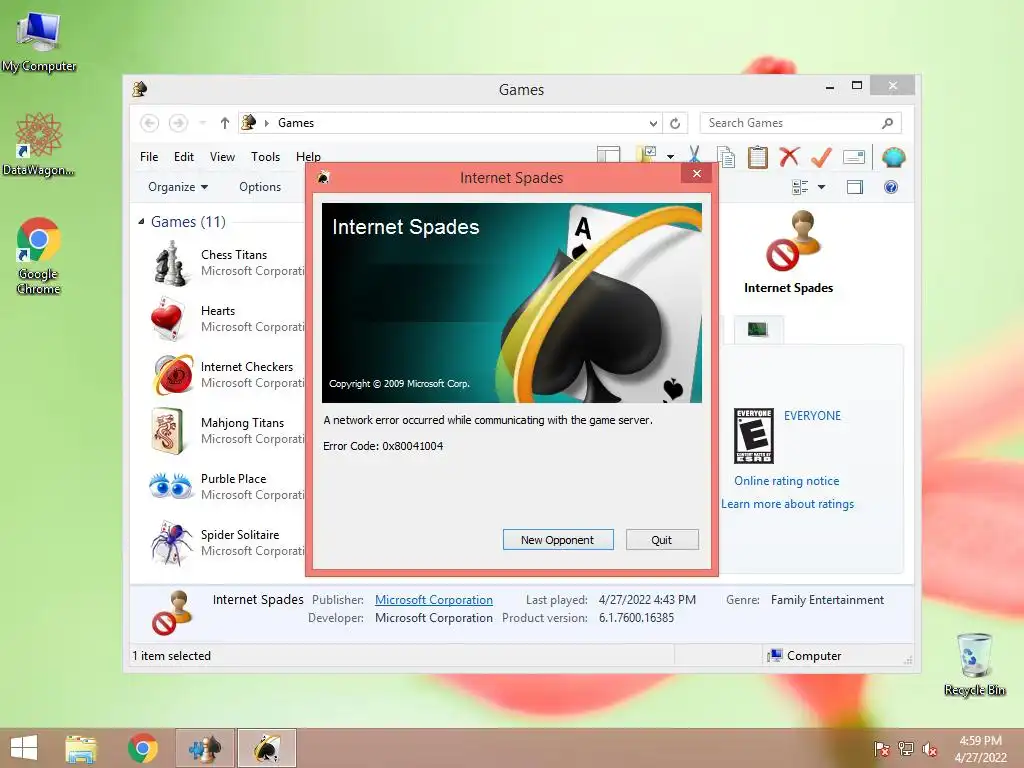Open the Learn more about ratings link
This screenshot has height=768, width=1024.
(788, 504)
